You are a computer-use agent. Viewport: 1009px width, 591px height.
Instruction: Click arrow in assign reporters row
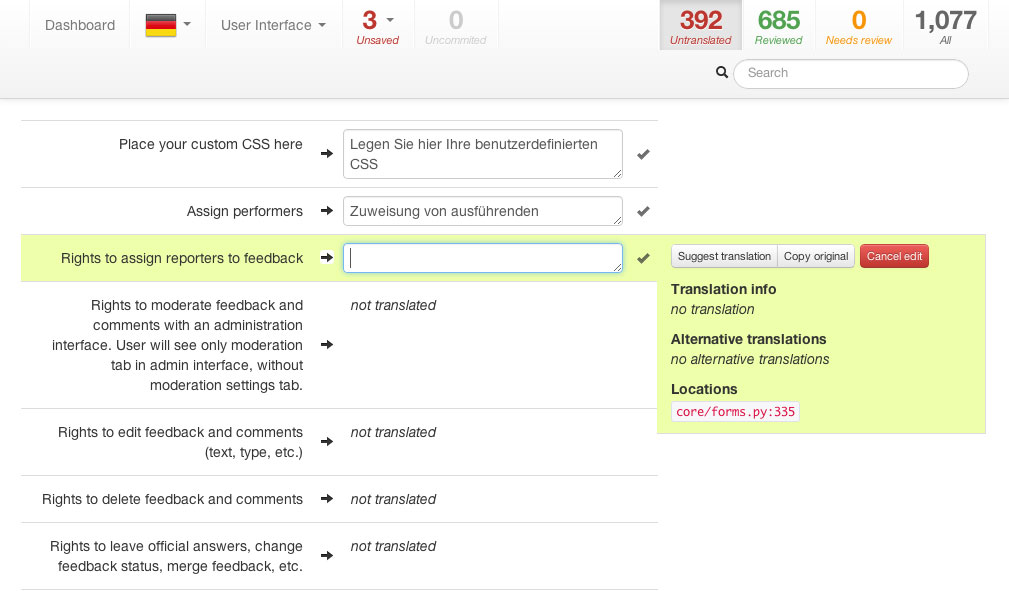point(327,258)
